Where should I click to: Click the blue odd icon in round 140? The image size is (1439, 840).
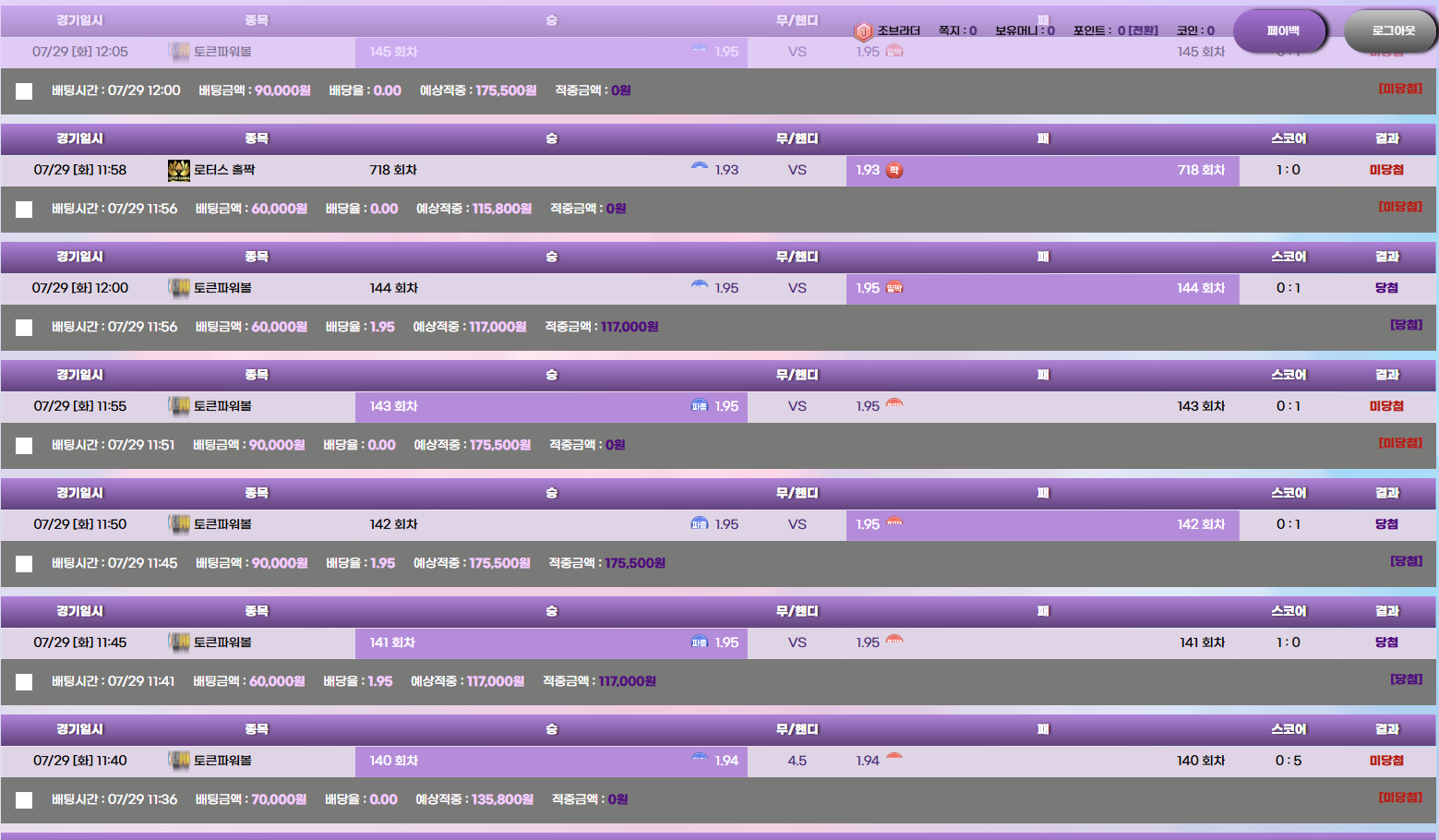pyautogui.click(x=700, y=759)
